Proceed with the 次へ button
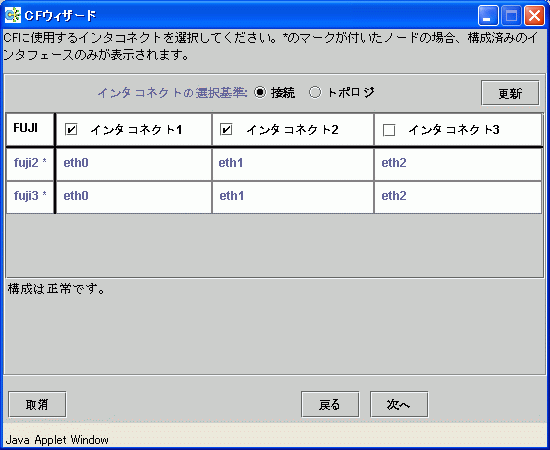The width and height of the screenshot is (550, 450). (399, 404)
